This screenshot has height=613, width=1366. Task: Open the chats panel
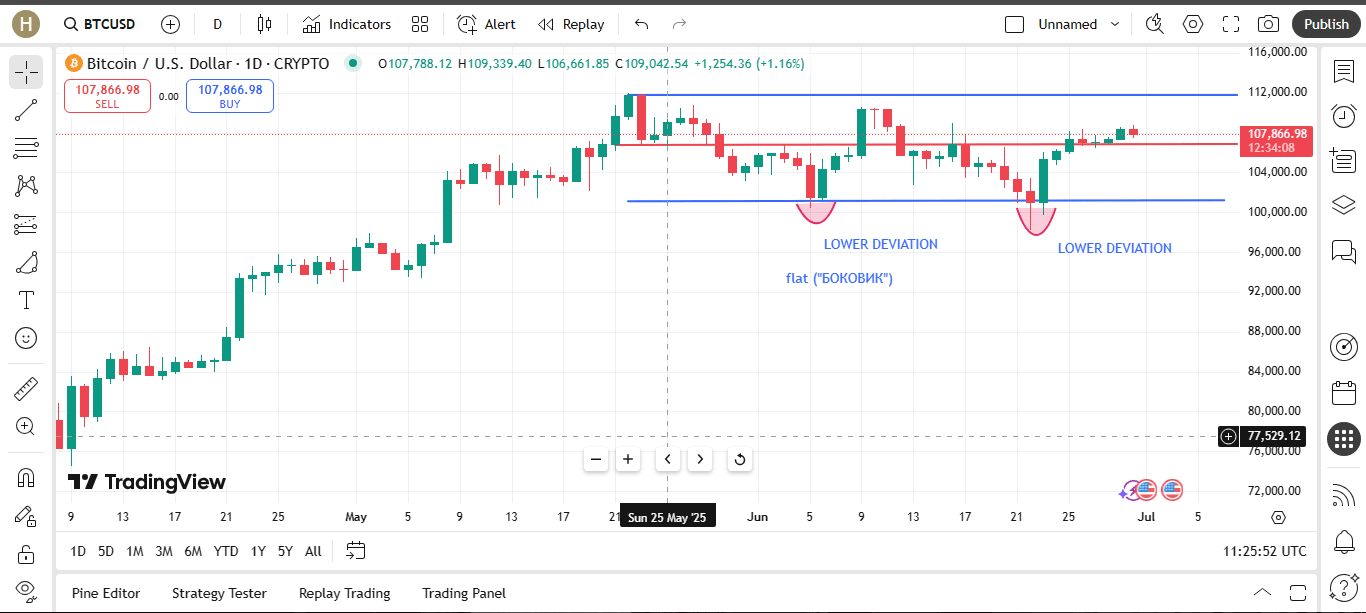tap(1344, 250)
